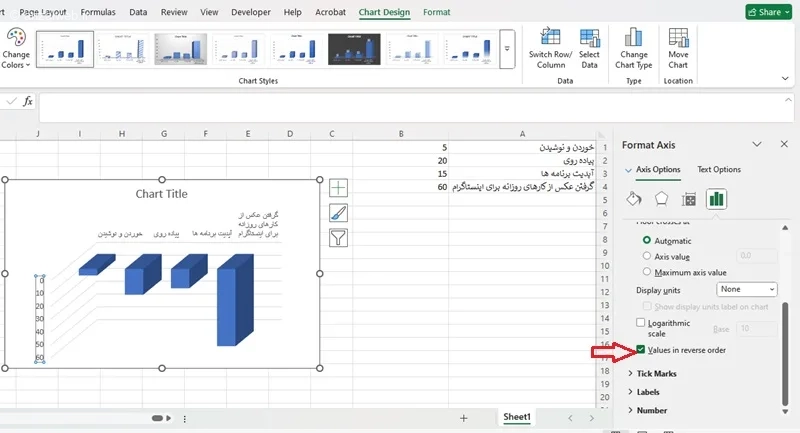800x433 pixels.
Task: Uncheck Values in reverse order
Action: (x=641, y=350)
